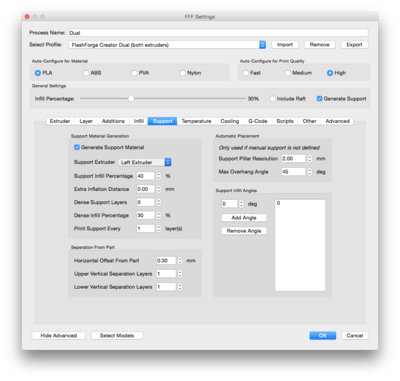This screenshot has width=400, height=381.
Task: Click the support infill angle deg field
Action: click(229, 204)
